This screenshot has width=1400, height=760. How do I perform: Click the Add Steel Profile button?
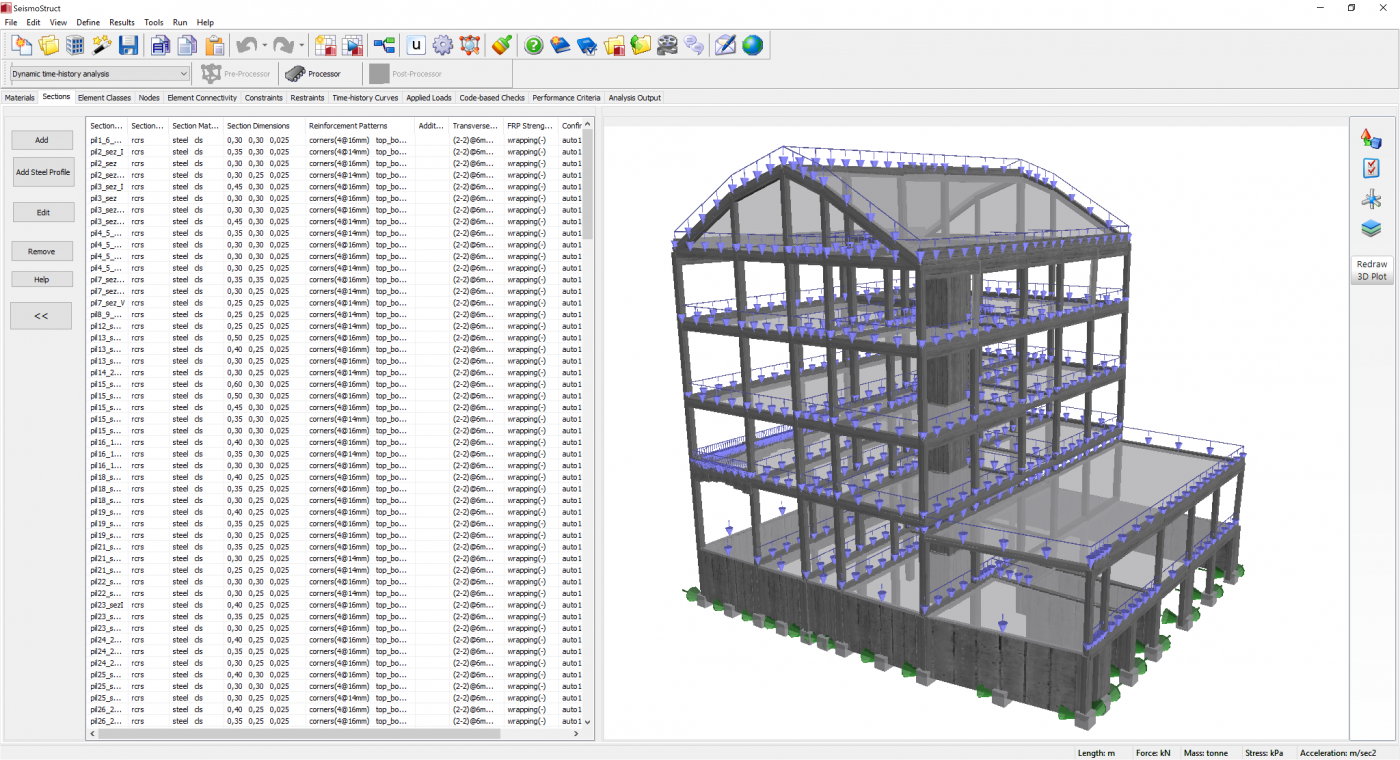(x=43, y=172)
